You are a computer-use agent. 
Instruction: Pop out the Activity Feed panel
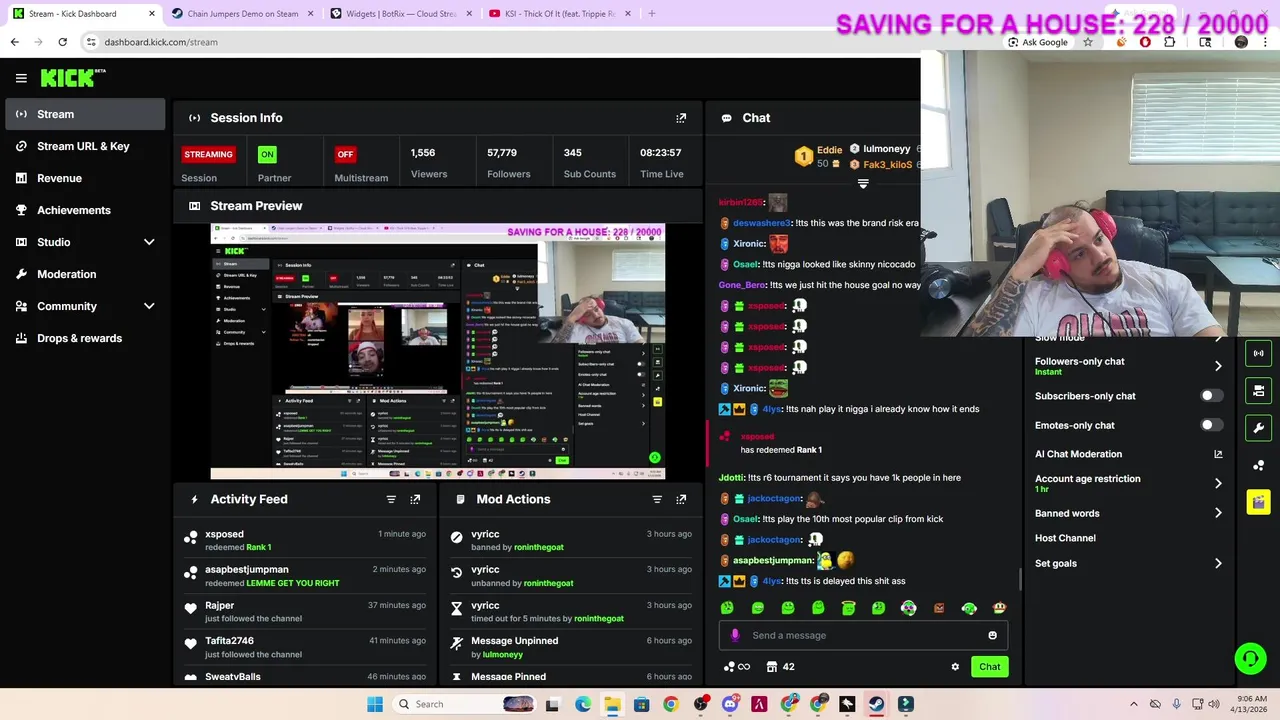click(415, 499)
